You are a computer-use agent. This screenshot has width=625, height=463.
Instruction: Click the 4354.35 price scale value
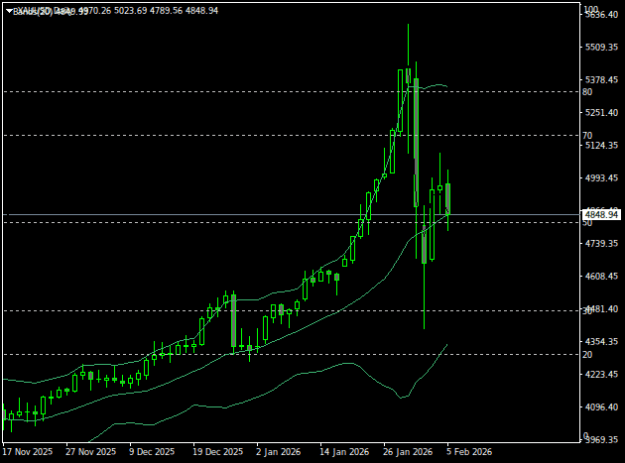coord(601,341)
